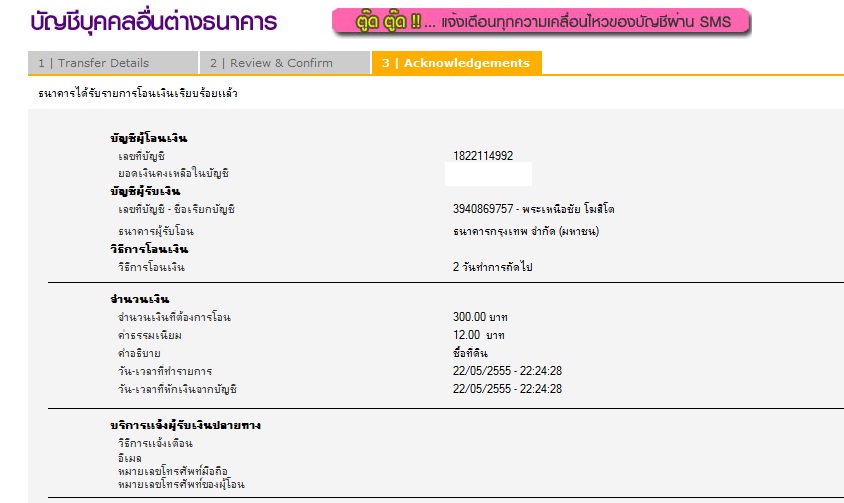Viewport: 844px width, 503px height.
Task: Click transfer method value 2 วันทำการถัดไป
Action: pos(493,267)
